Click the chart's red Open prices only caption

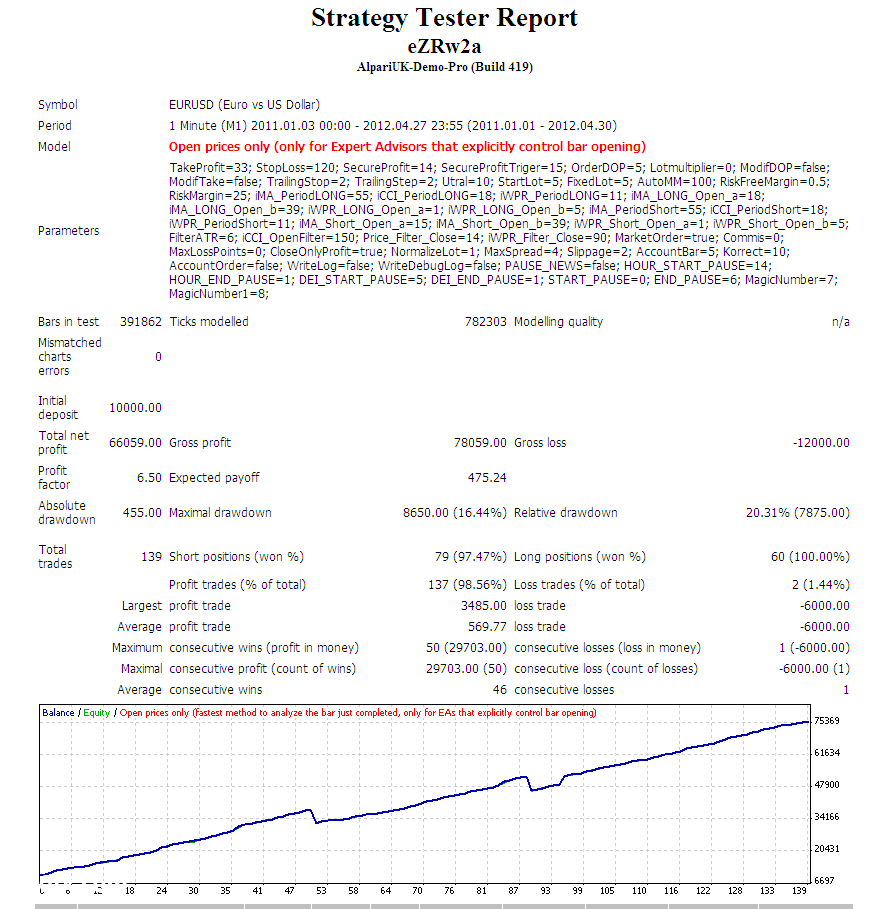(358, 713)
